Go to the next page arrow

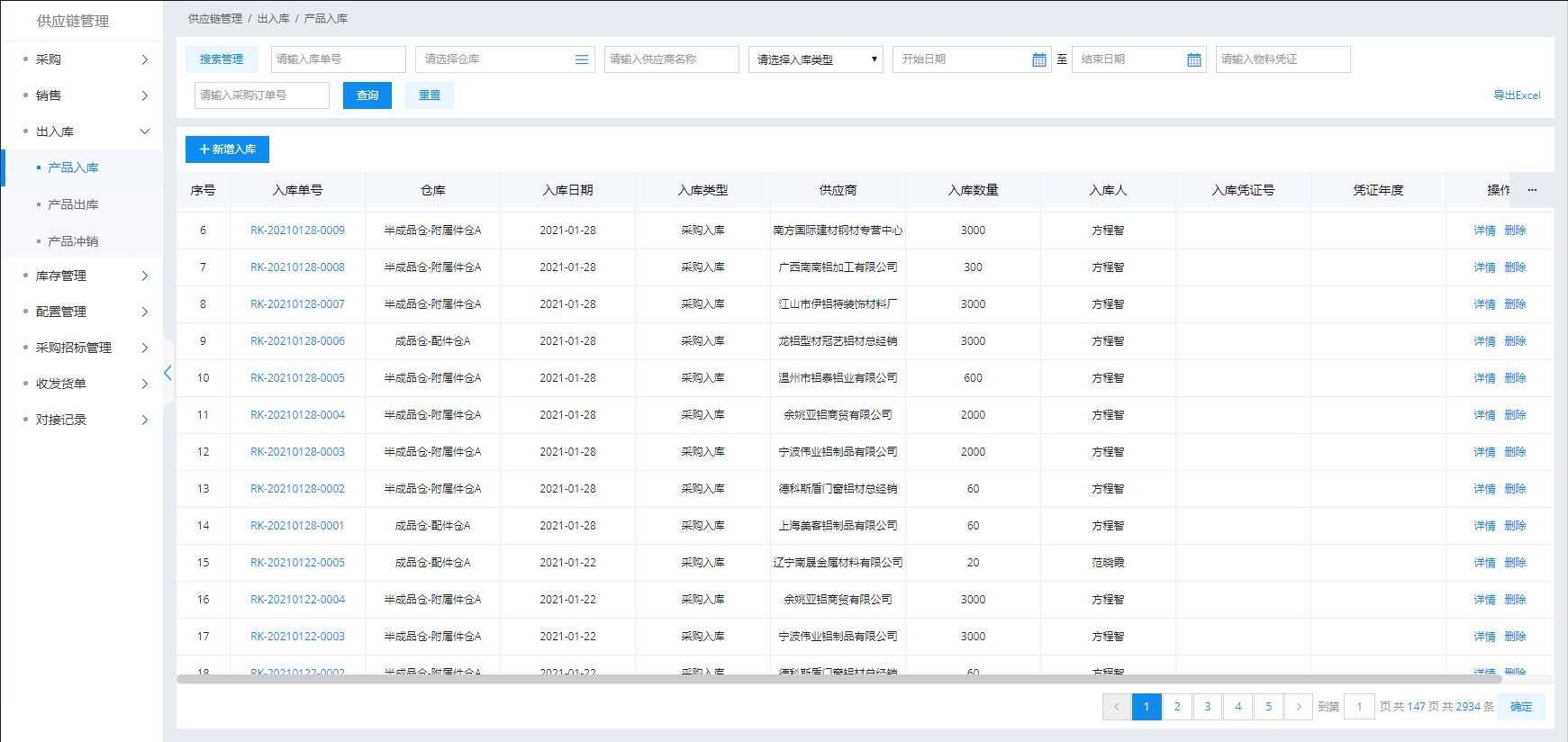click(x=1298, y=707)
